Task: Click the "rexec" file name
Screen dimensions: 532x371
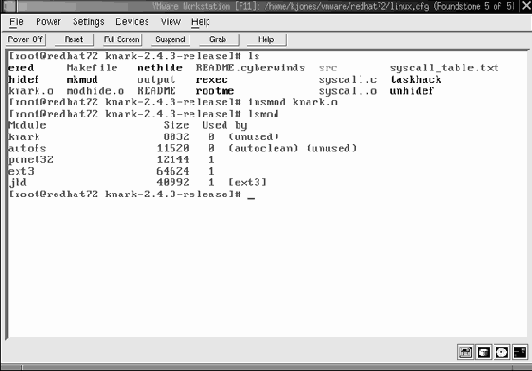Action: click(211, 79)
